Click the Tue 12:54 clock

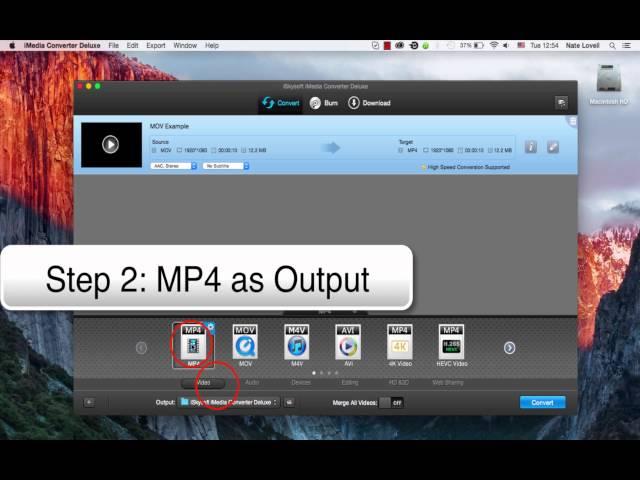click(x=544, y=45)
